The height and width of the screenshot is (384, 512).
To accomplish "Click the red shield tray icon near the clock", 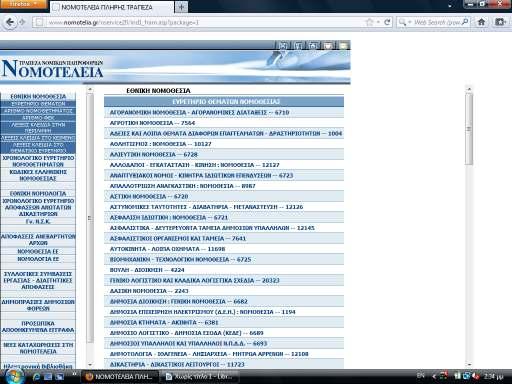I will tap(443, 376).
